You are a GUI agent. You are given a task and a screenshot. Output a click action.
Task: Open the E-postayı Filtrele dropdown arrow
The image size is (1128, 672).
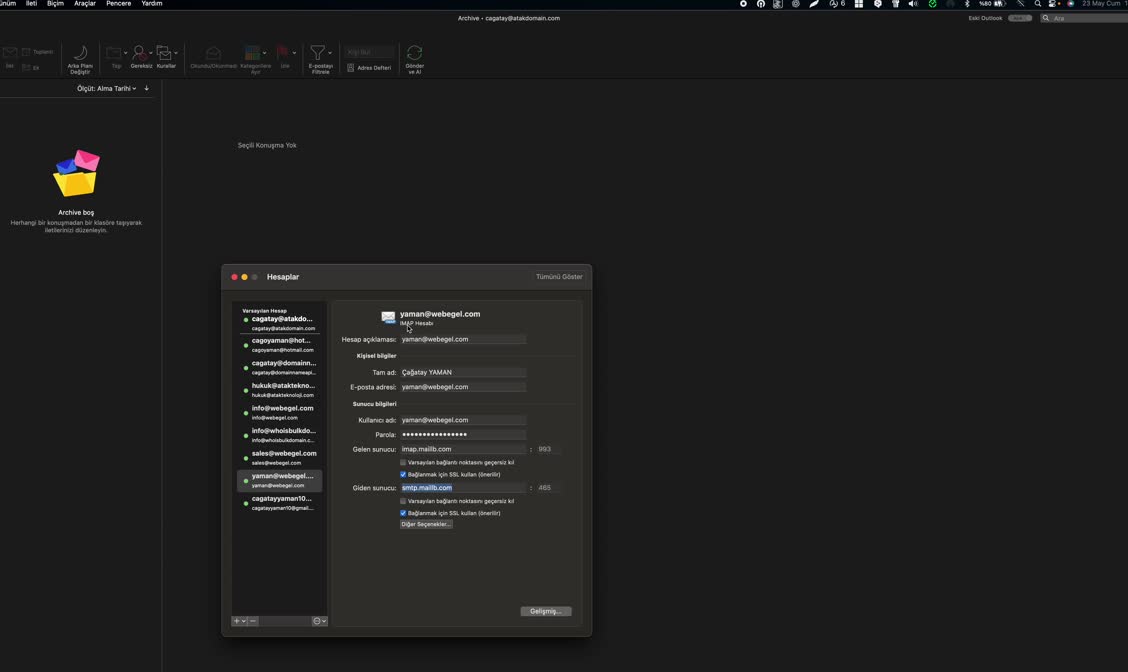tap(329, 52)
